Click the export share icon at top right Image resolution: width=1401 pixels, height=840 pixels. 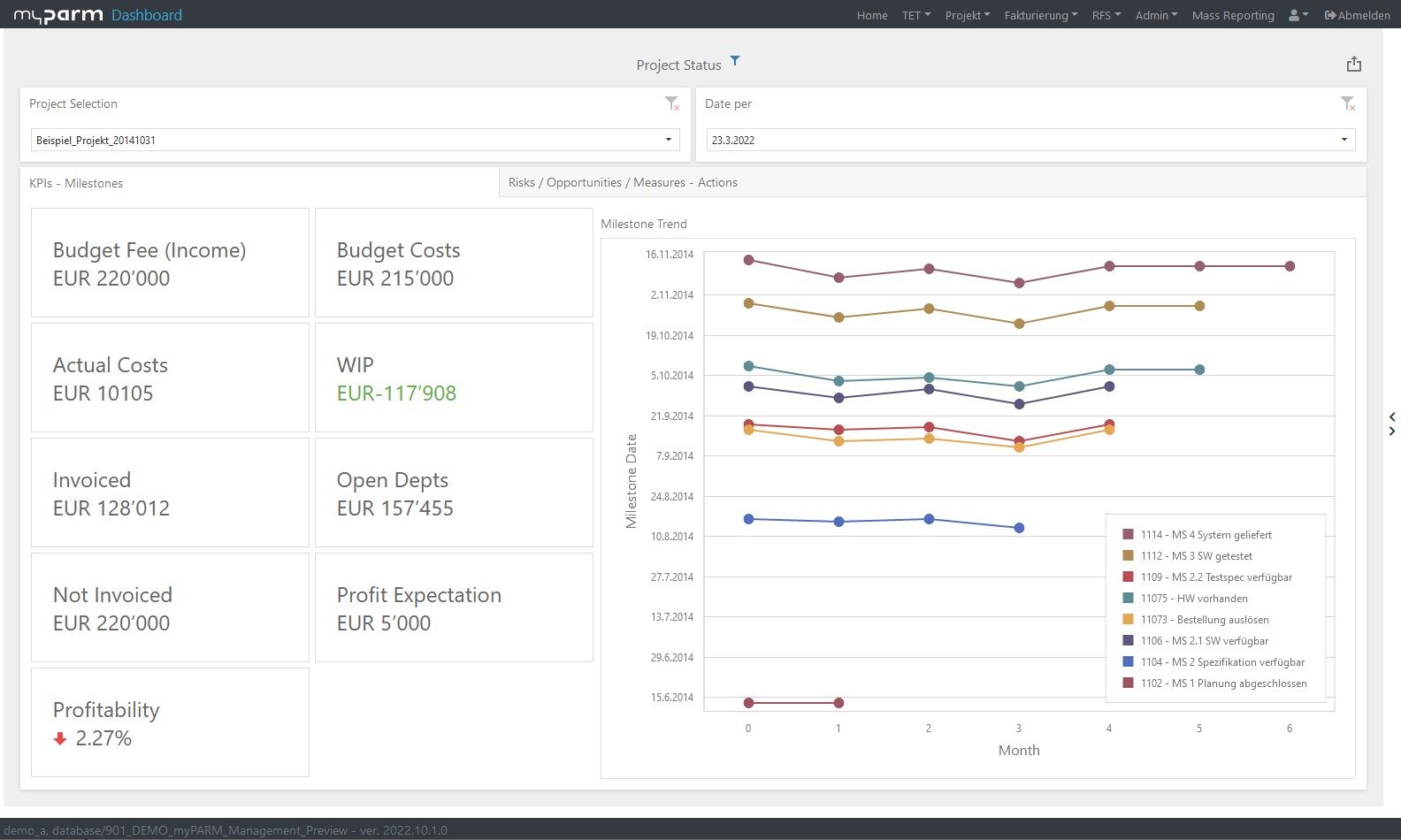click(x=1353, y=65)
